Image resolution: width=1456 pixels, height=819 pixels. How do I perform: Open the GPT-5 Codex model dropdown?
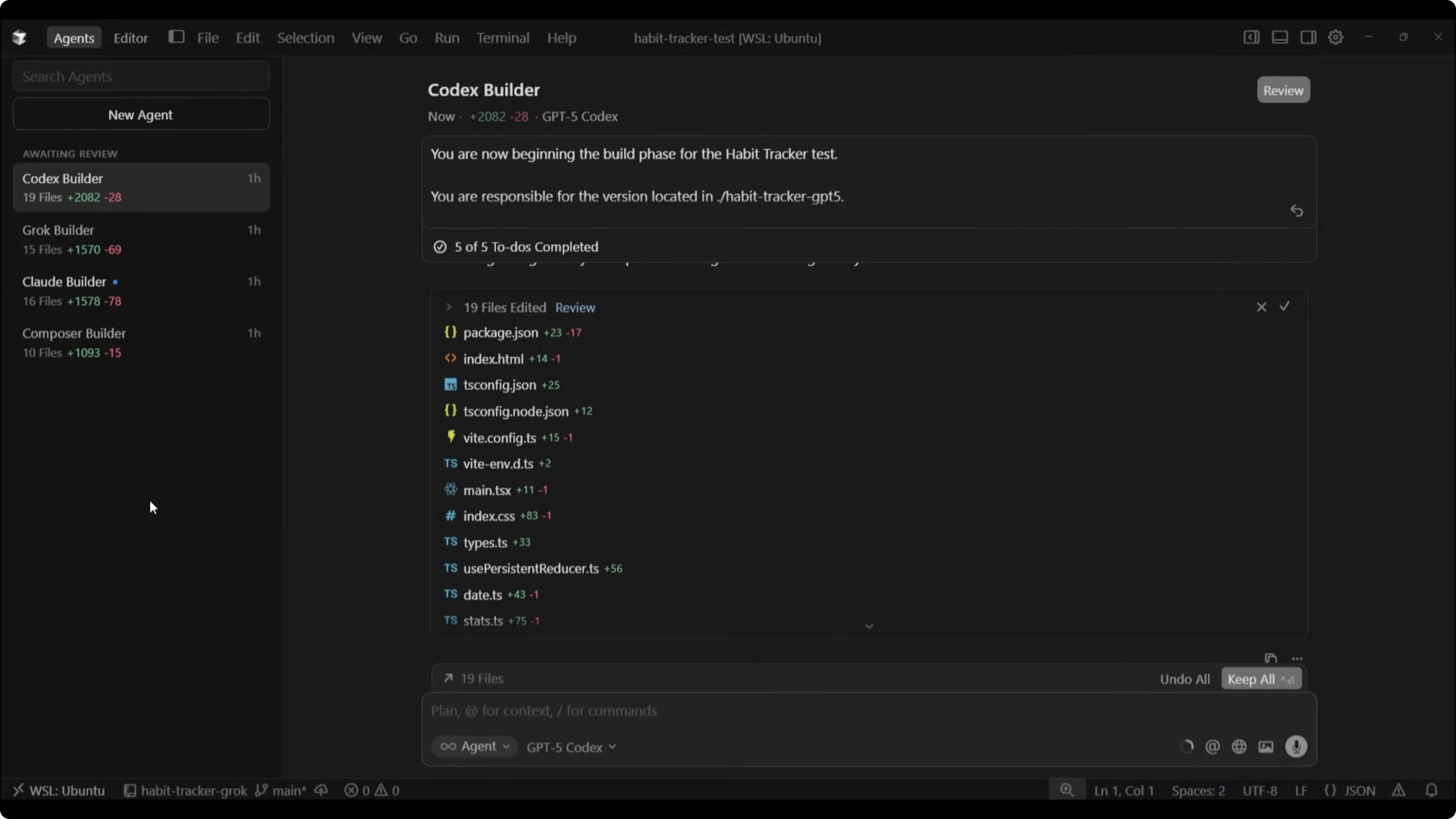[571, 747]
